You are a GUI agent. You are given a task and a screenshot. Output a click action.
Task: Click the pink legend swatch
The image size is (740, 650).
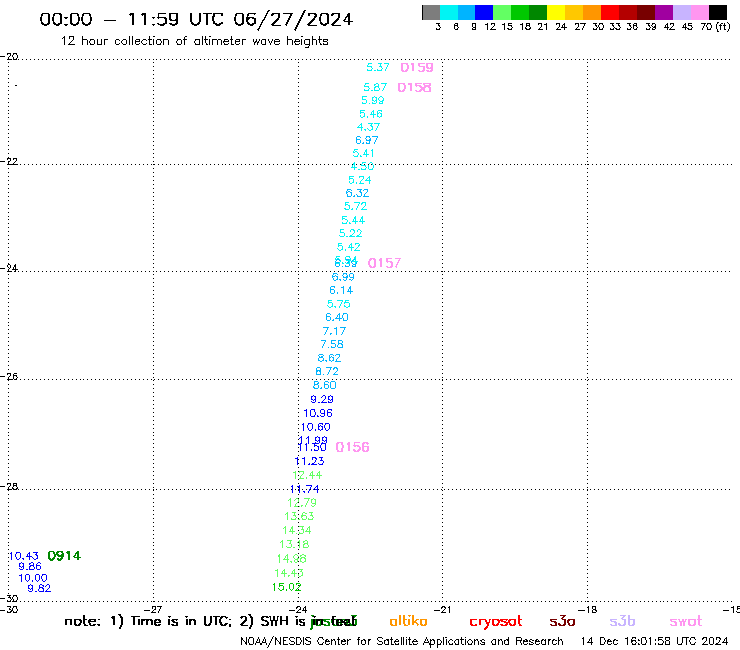click(700, 12)
